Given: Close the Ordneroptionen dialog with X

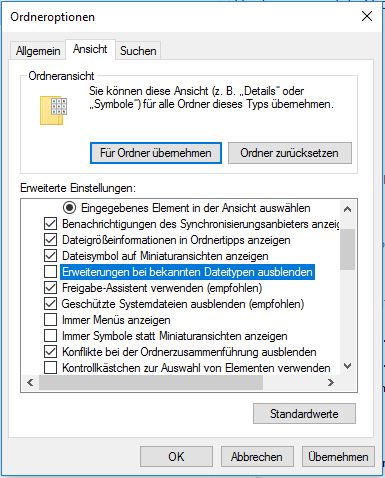Looking at the screenshot, I should tap(367, 16).
